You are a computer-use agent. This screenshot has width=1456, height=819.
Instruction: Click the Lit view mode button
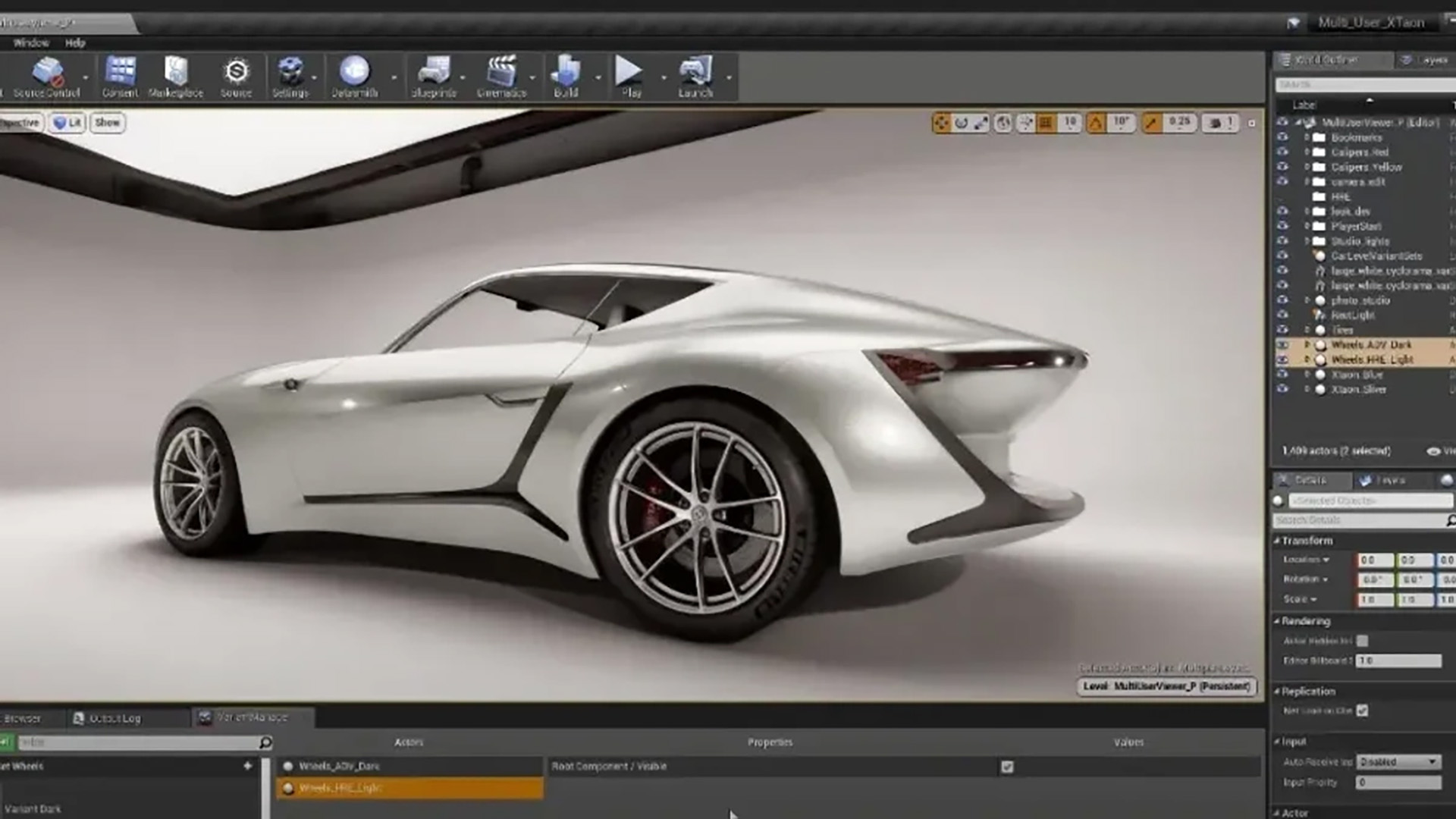pyautogui.click(x=67, y=123)
